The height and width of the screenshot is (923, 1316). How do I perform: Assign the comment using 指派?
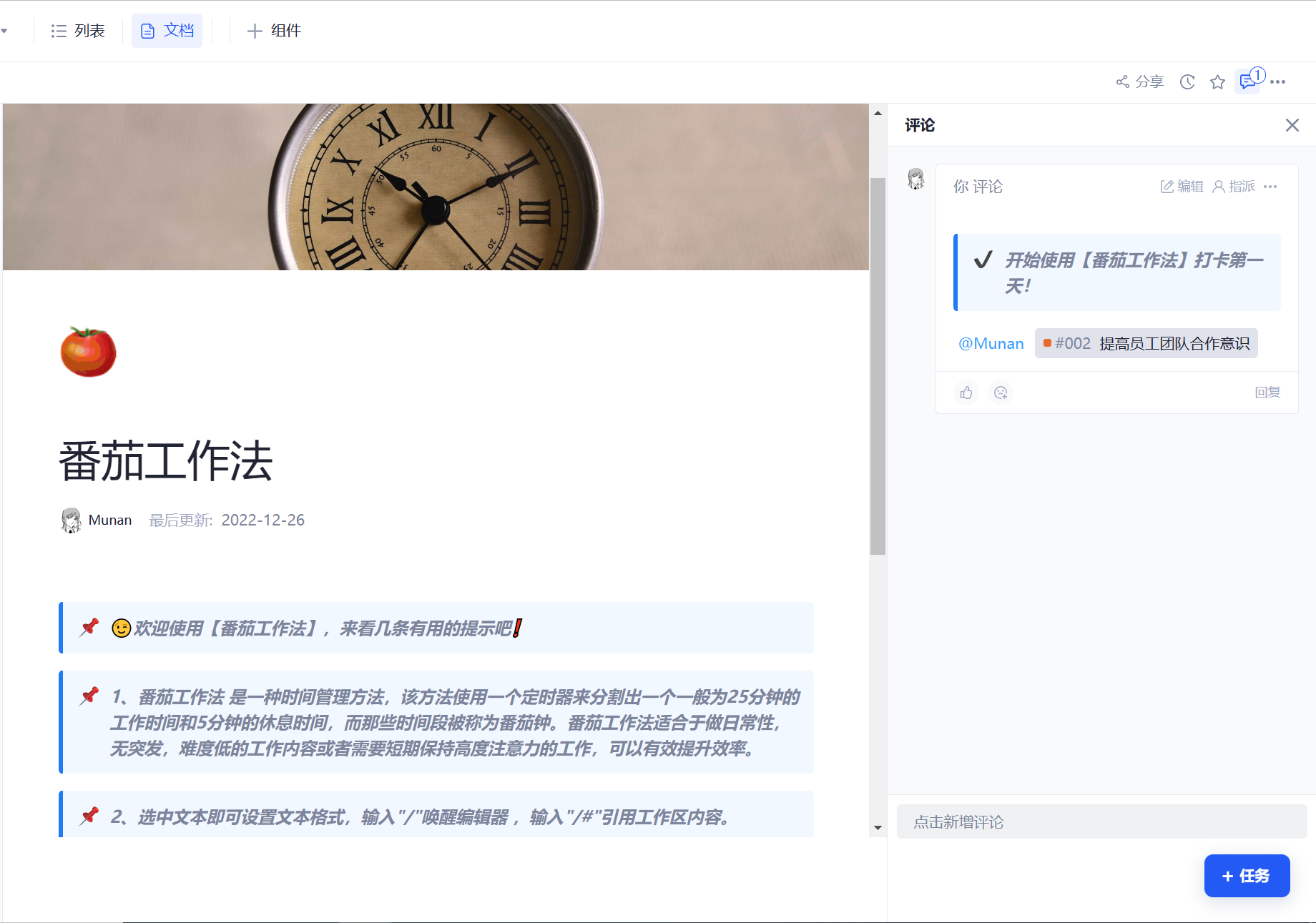(1234, 187)
